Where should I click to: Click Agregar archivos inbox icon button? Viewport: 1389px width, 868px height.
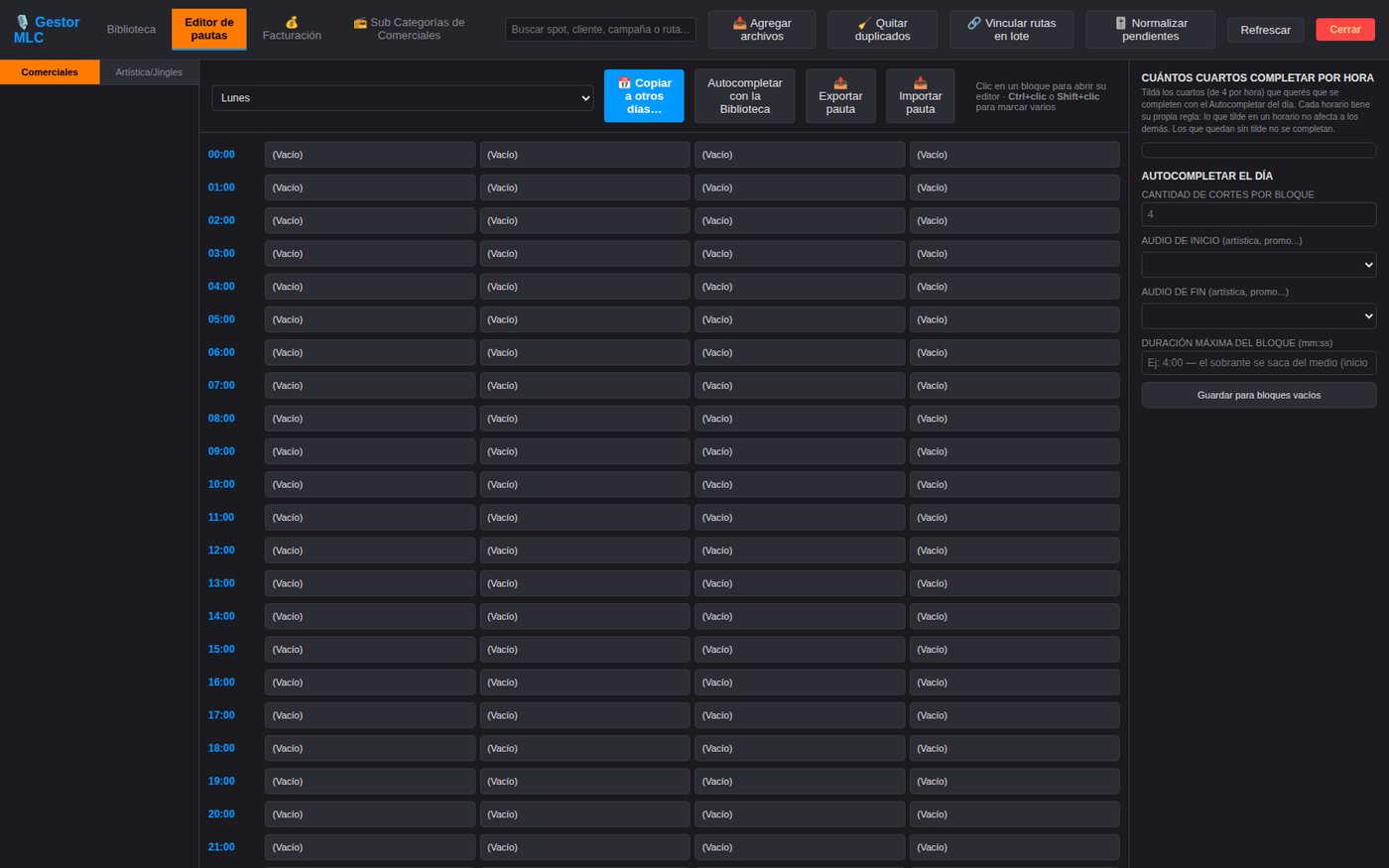coord(762,30)
